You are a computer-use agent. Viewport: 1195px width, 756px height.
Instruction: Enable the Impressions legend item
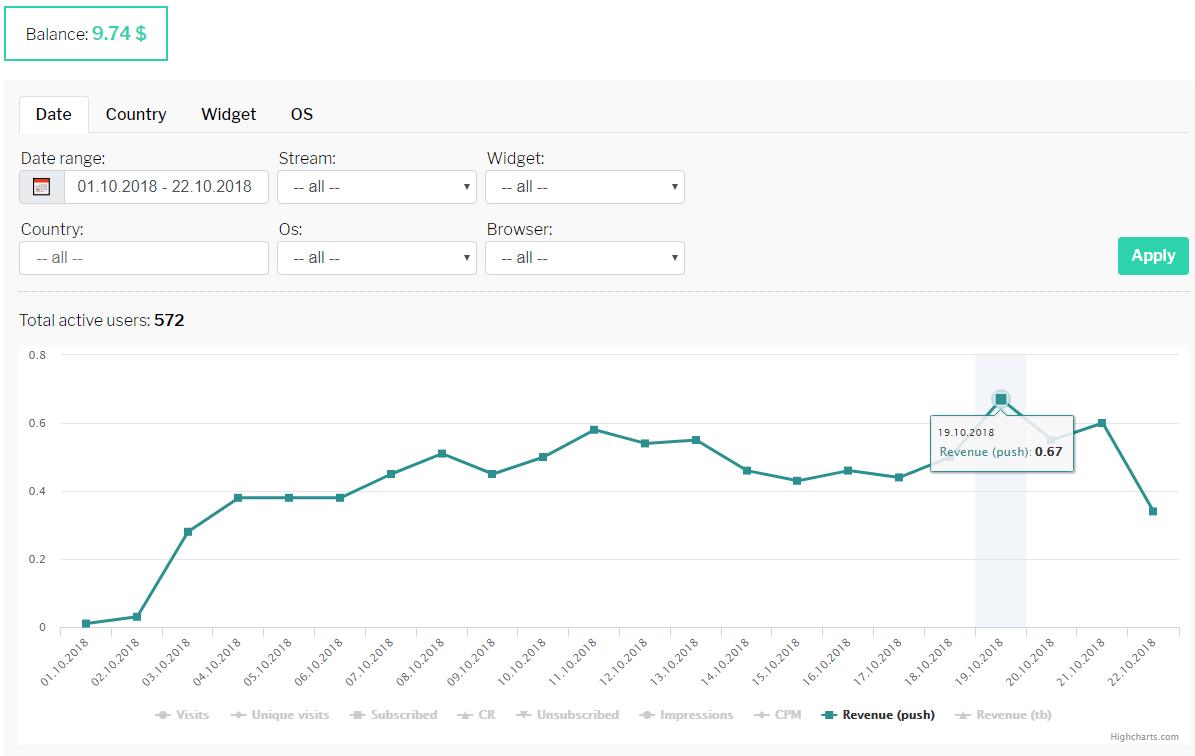click(685, 715)
